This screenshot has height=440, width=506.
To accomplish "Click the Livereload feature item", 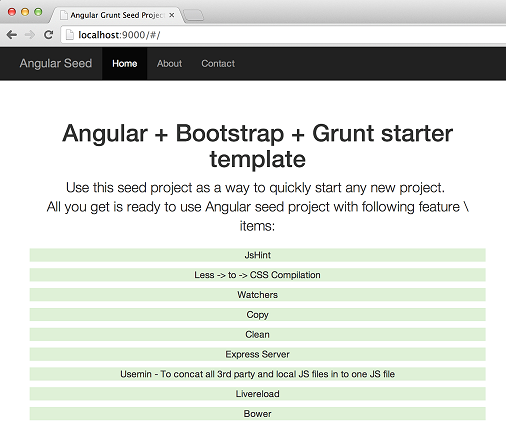I will point(257,394).
